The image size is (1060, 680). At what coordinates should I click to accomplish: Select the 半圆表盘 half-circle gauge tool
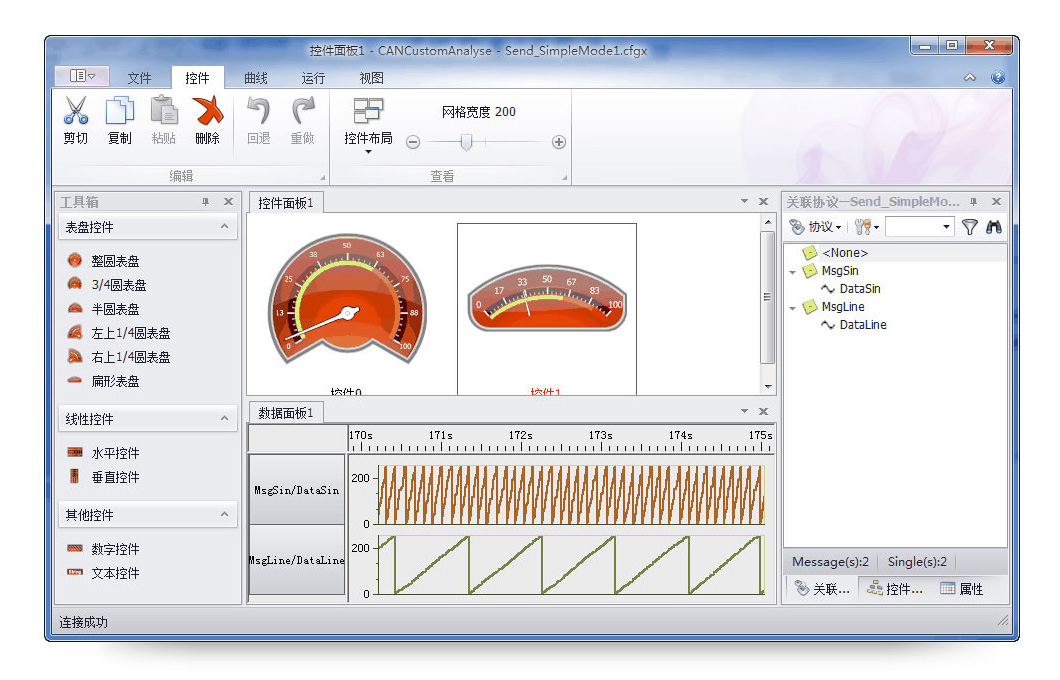114,309
